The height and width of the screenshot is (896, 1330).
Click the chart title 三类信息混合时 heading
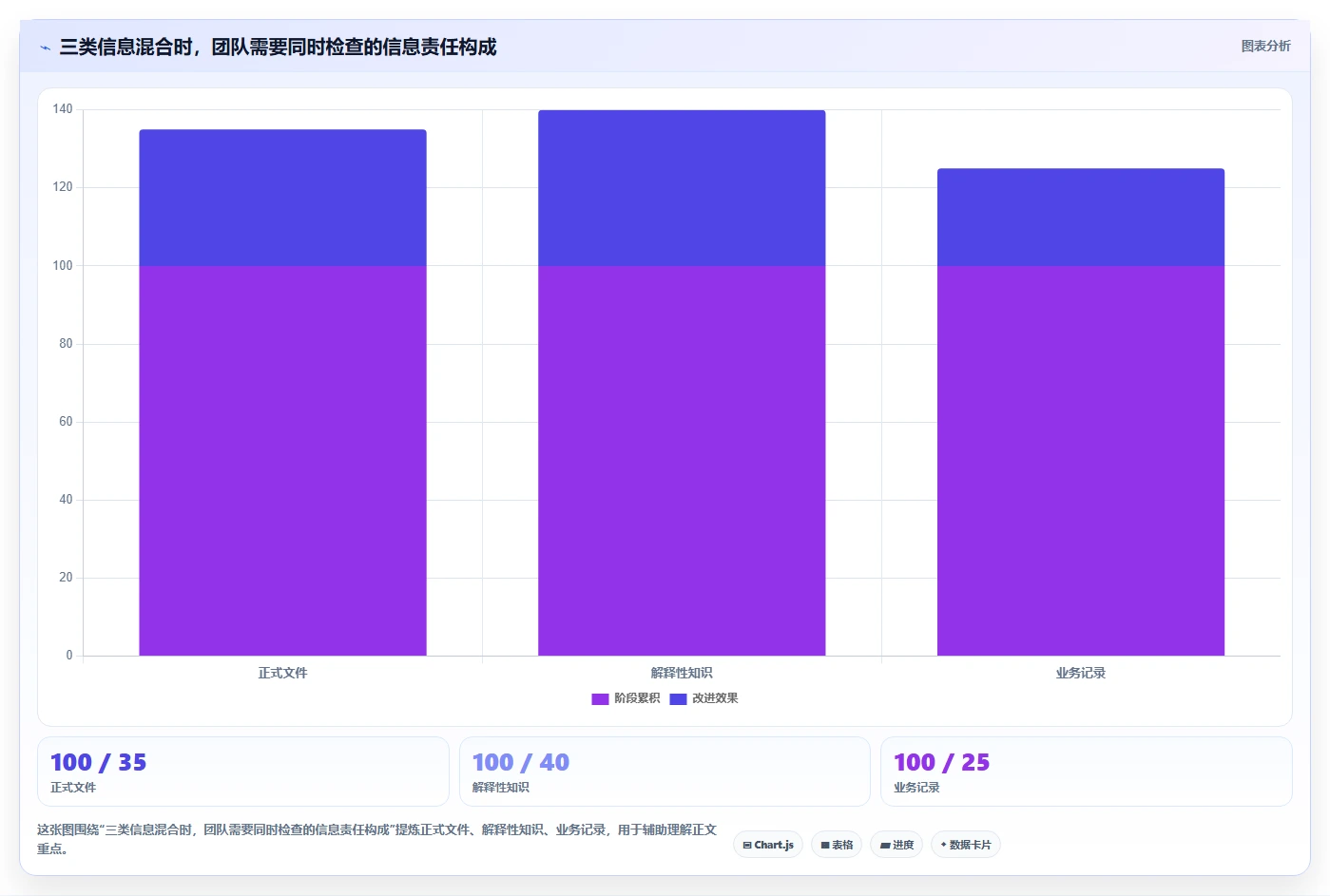click(x=278, y=47)
